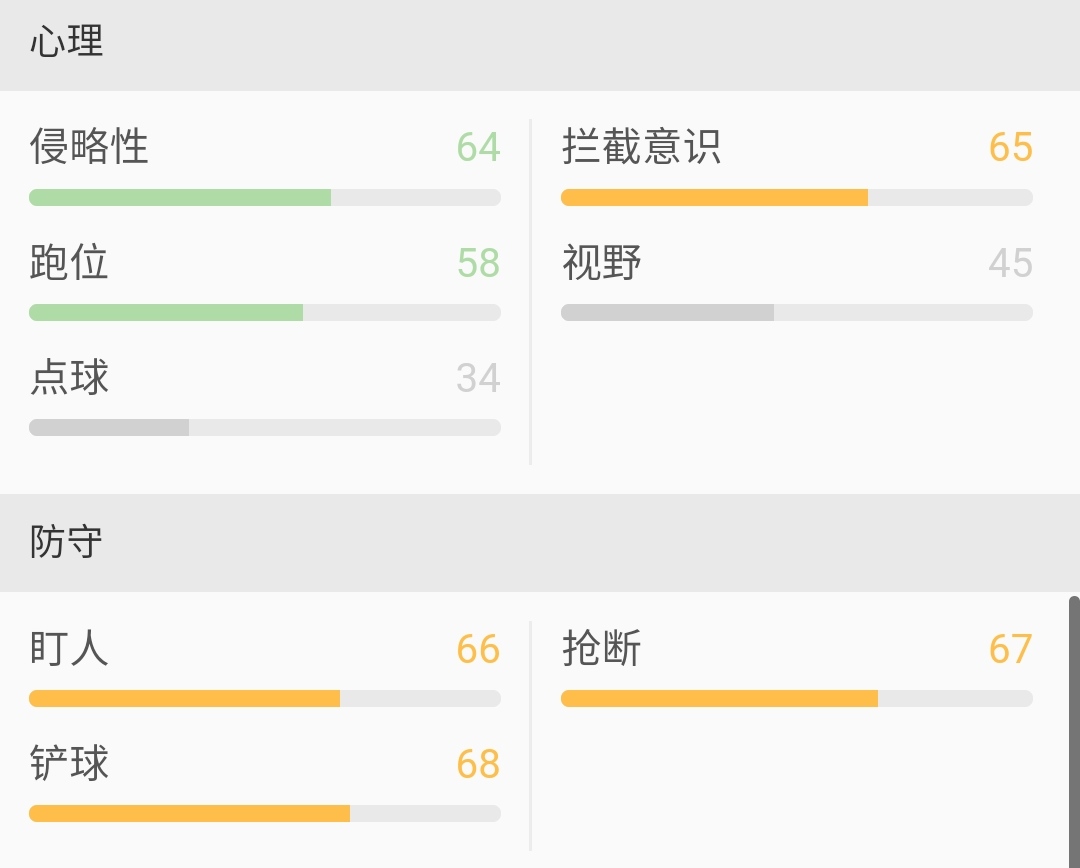Click the 点球 attribute label
The image size is (1080, 868).
[70, 378]
